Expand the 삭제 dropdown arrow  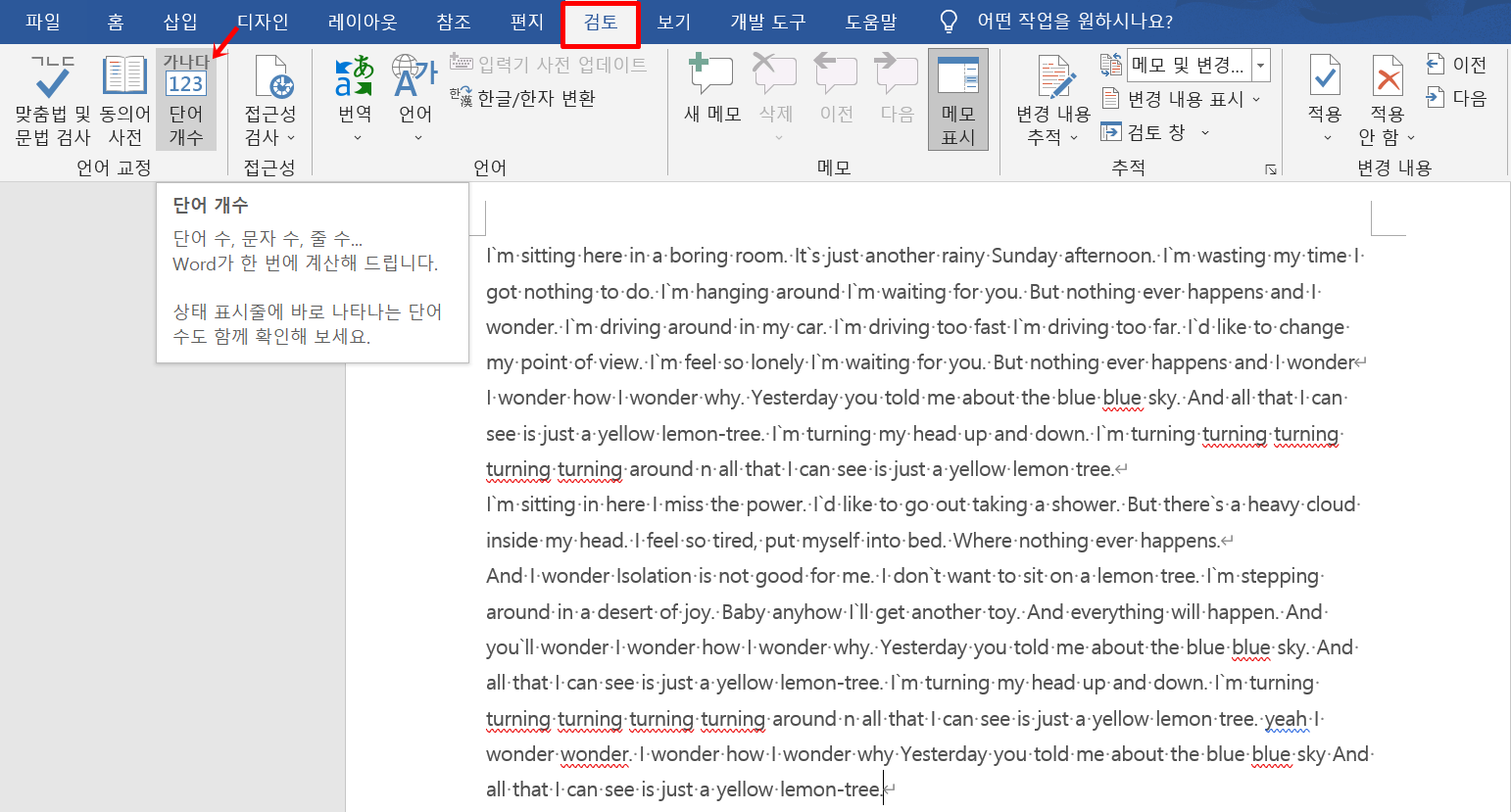click(777, 137)
